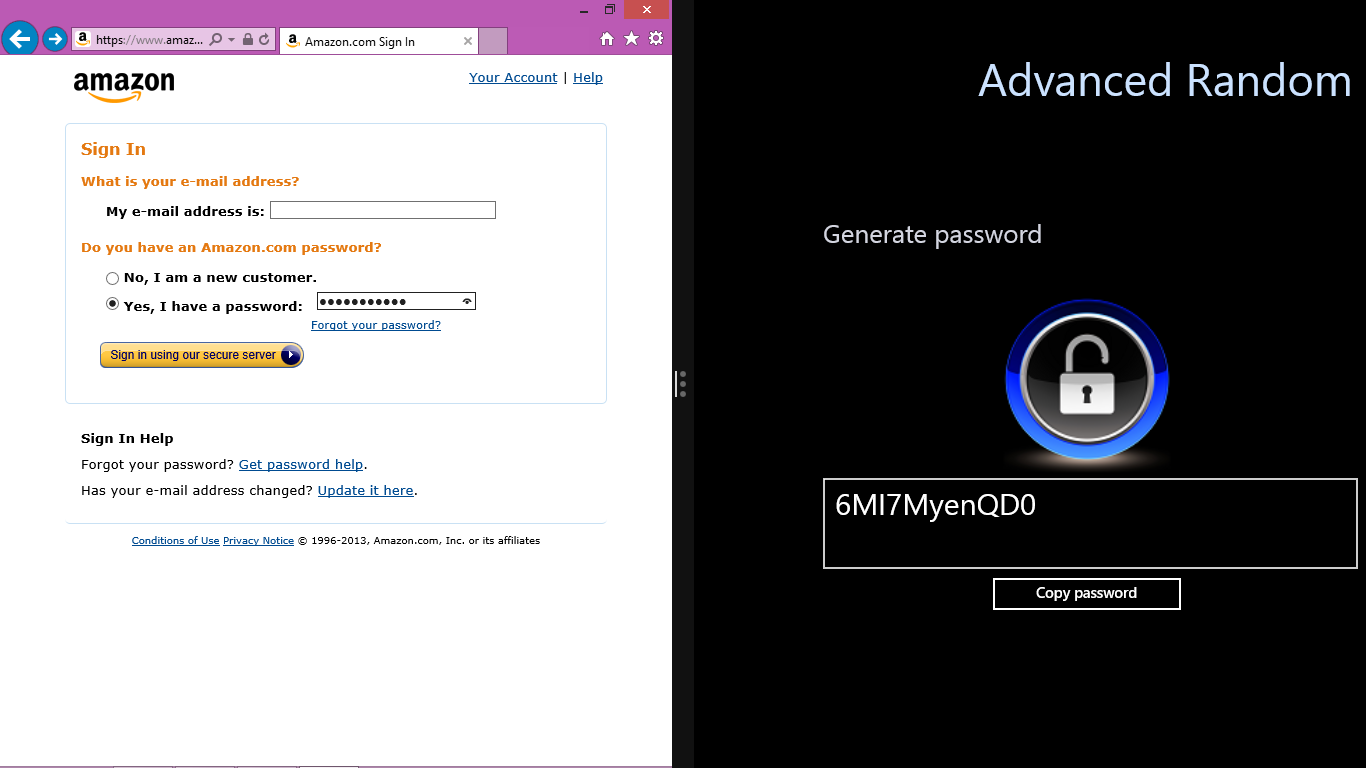Image resolution: width=1366 pixels, height=768 pixels.
Task: Refresh the page with the reload icon
Action: [x=264, y=40]
